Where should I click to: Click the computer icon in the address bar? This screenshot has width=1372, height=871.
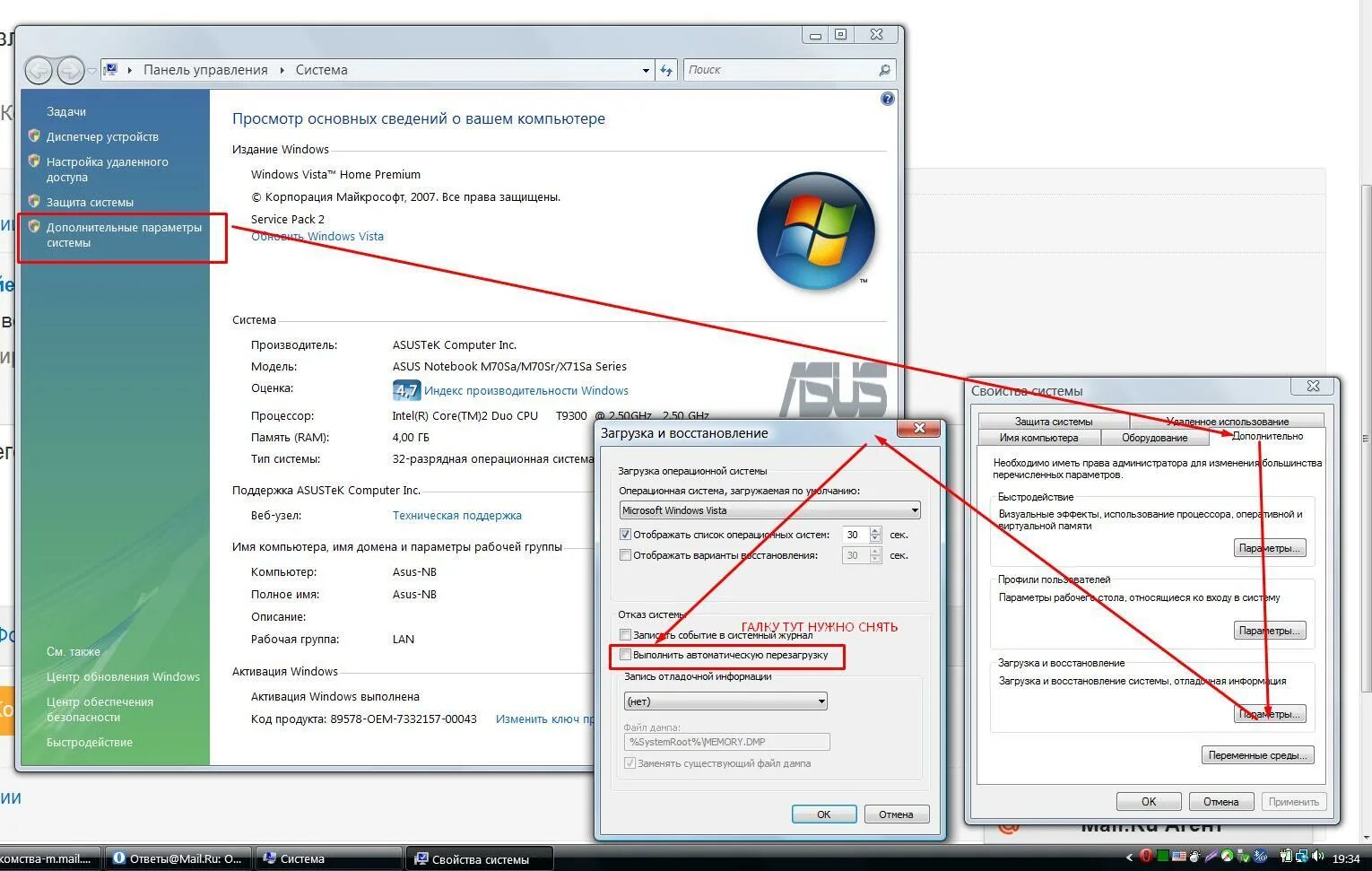click(x=111, y=69)
